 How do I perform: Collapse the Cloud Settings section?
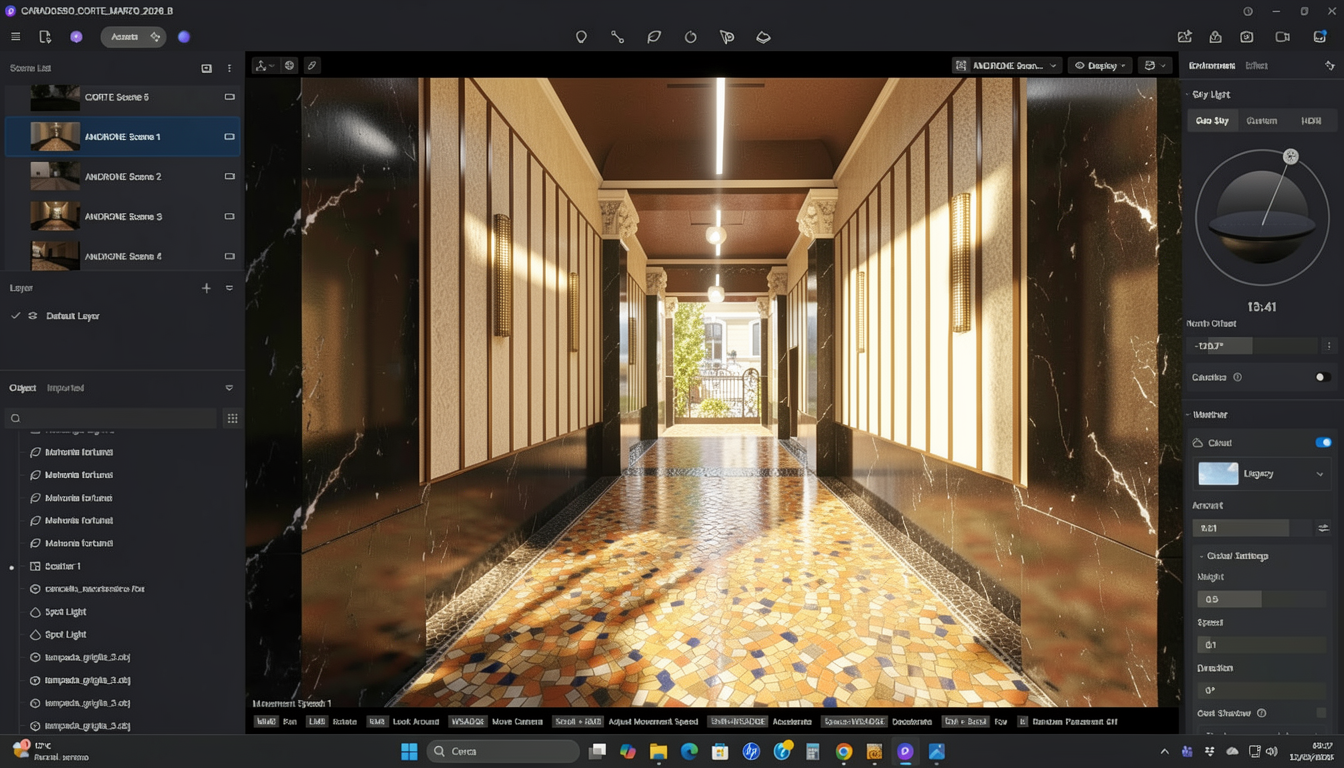[x=1202, y=556]
